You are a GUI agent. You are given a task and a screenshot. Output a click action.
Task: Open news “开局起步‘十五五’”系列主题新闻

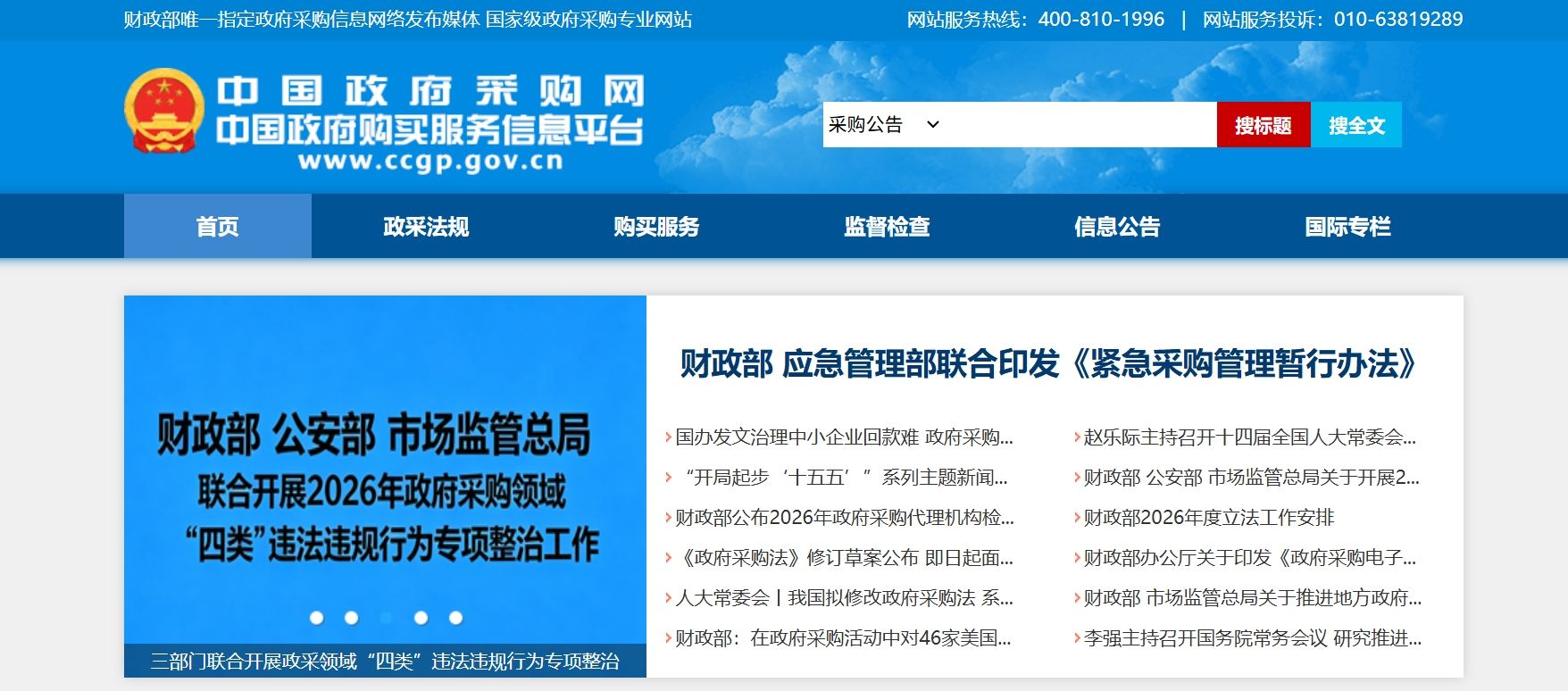tap(844, 477)
